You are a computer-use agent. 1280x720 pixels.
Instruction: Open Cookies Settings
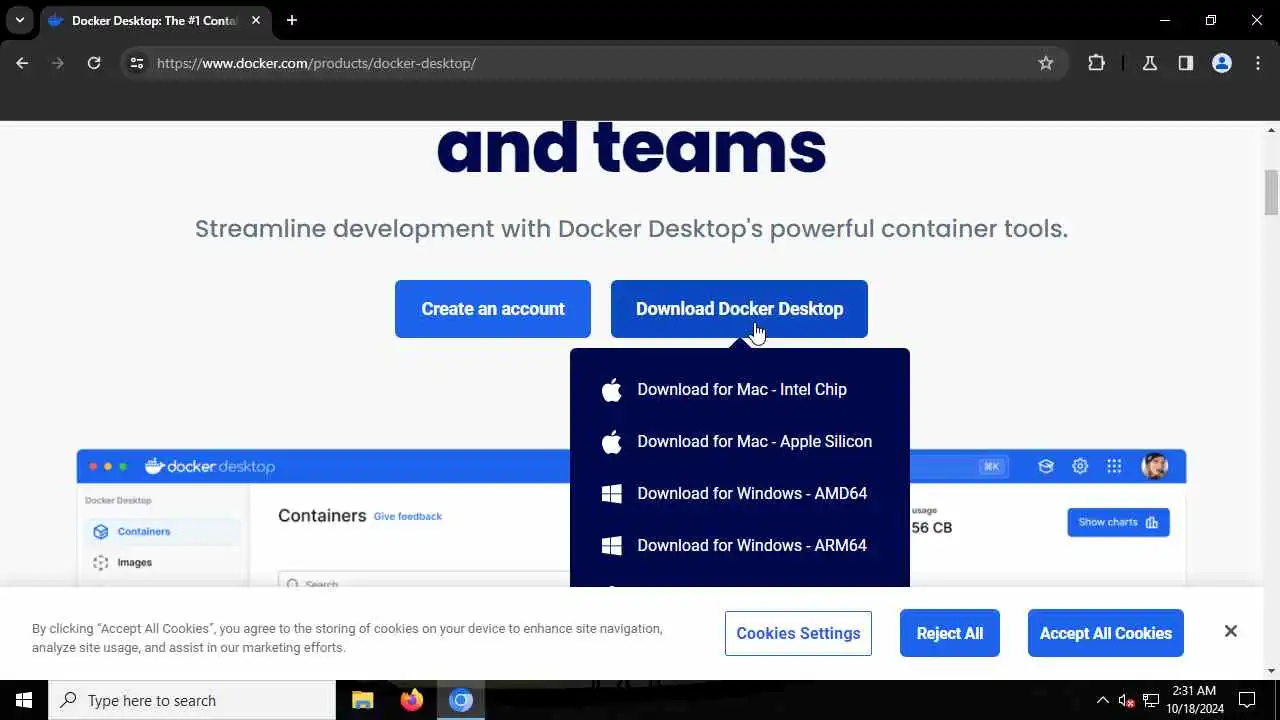798,633
